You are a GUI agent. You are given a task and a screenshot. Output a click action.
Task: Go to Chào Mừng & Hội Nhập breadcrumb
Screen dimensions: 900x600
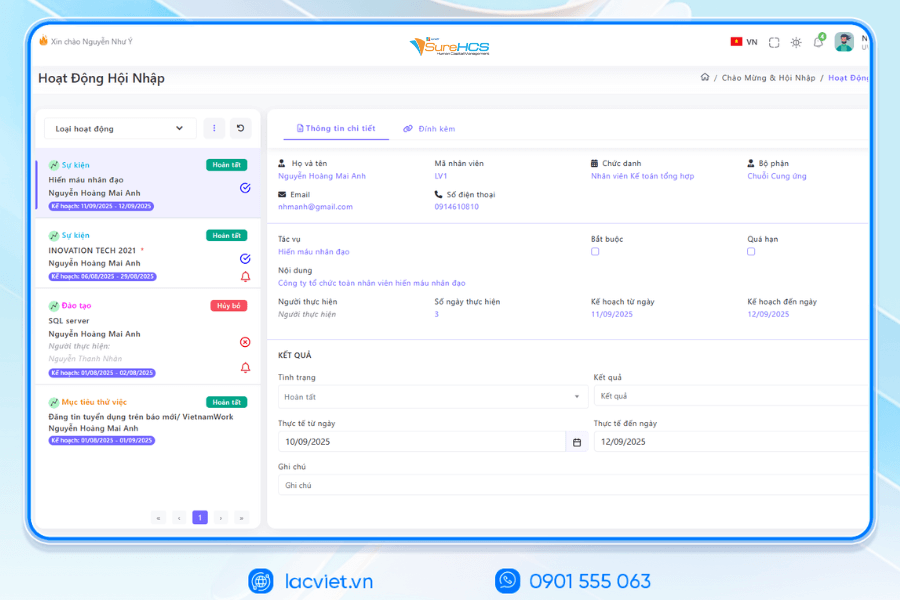coord(768,77)
